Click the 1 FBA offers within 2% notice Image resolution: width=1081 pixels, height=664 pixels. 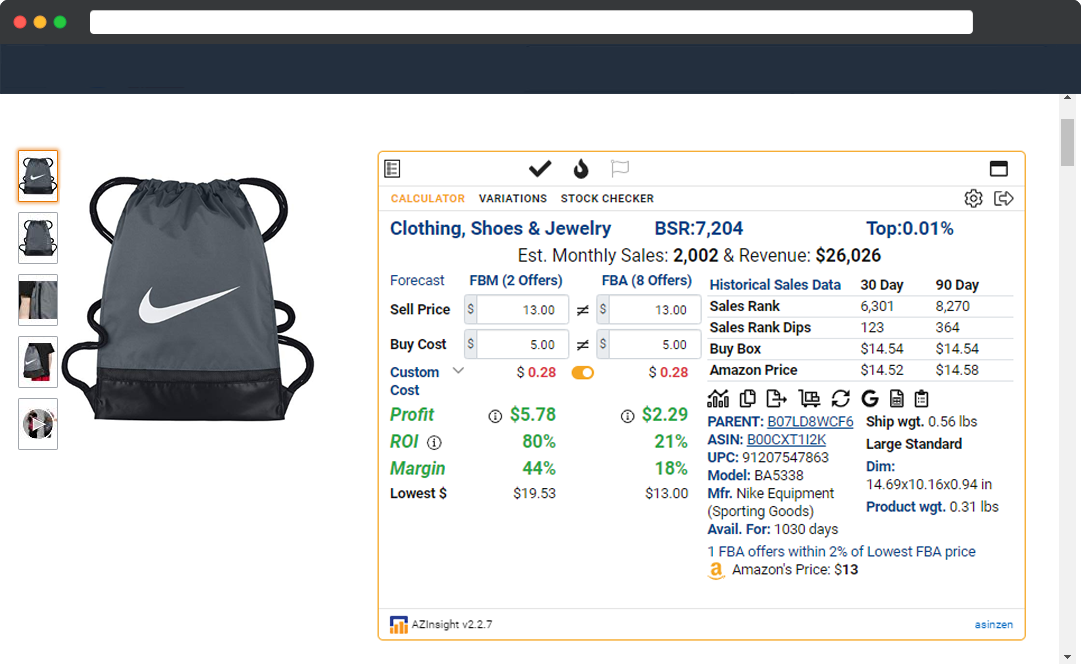click(x=841, y=552)
